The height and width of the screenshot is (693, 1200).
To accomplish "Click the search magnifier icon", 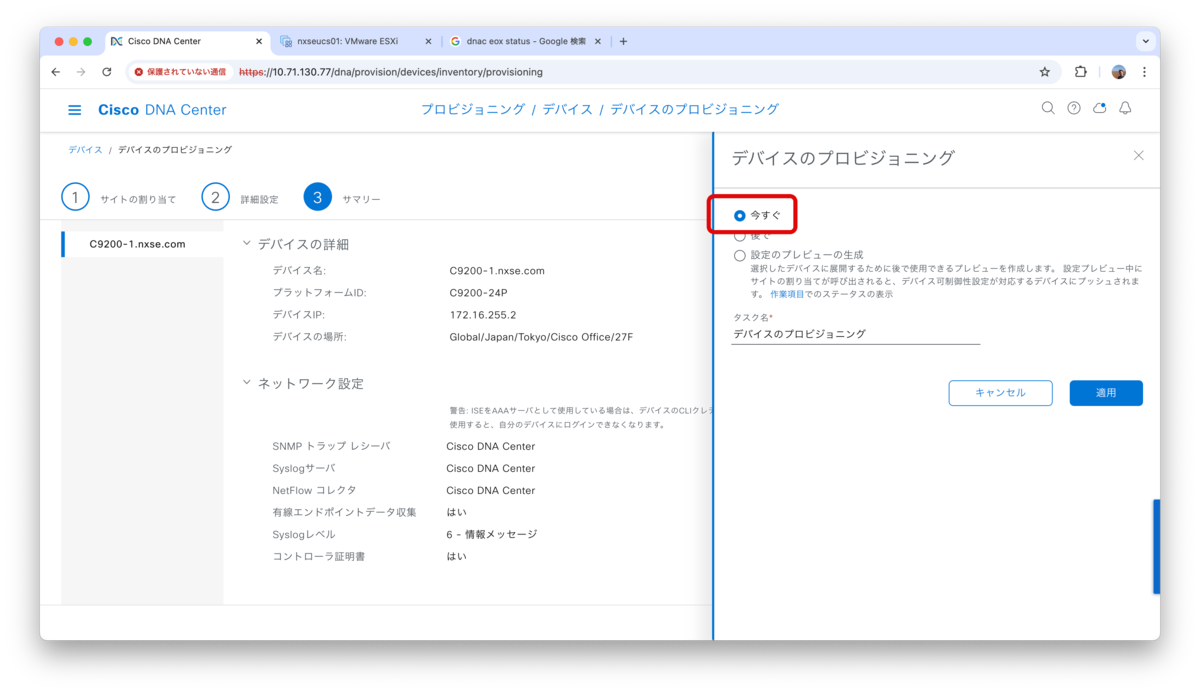I will [x=1048, y=108].
